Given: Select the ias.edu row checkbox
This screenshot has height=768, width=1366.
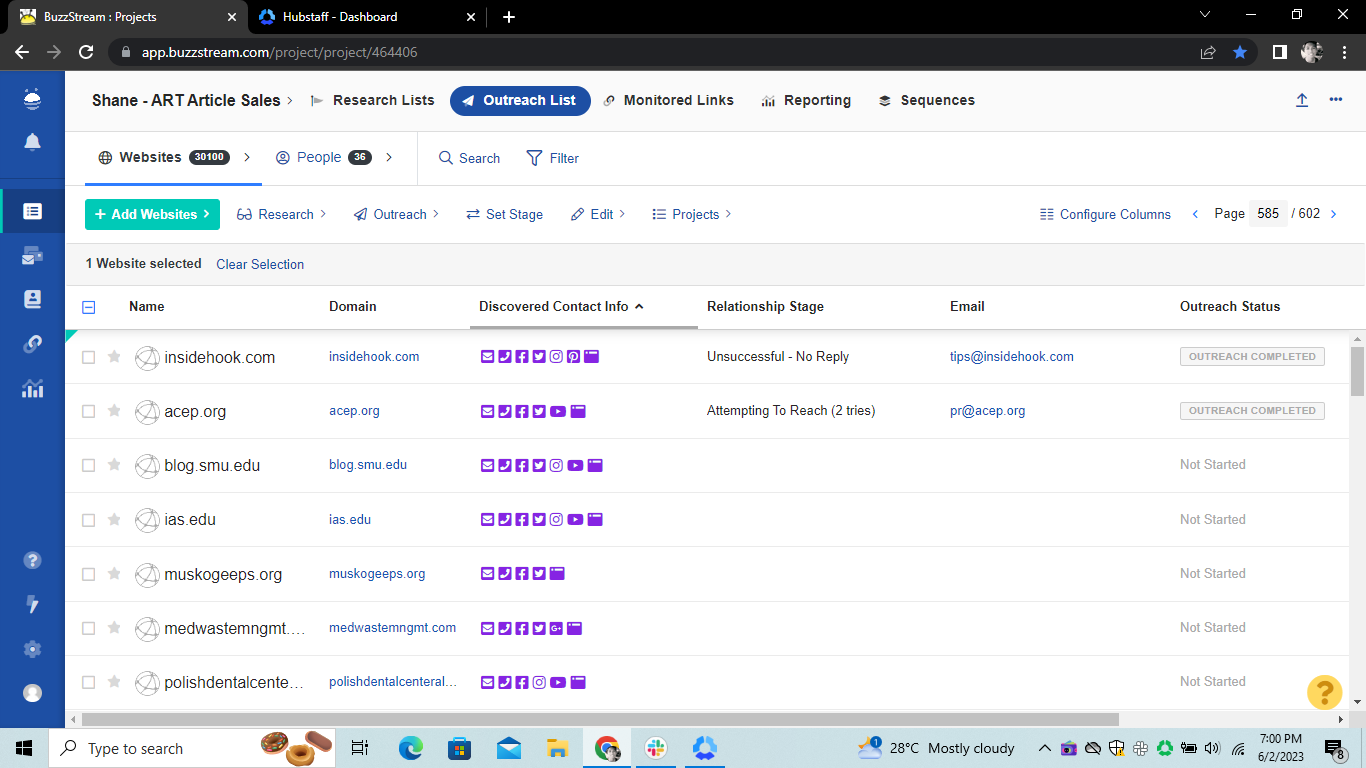Looking at the screenshot, I should point(88,520).
